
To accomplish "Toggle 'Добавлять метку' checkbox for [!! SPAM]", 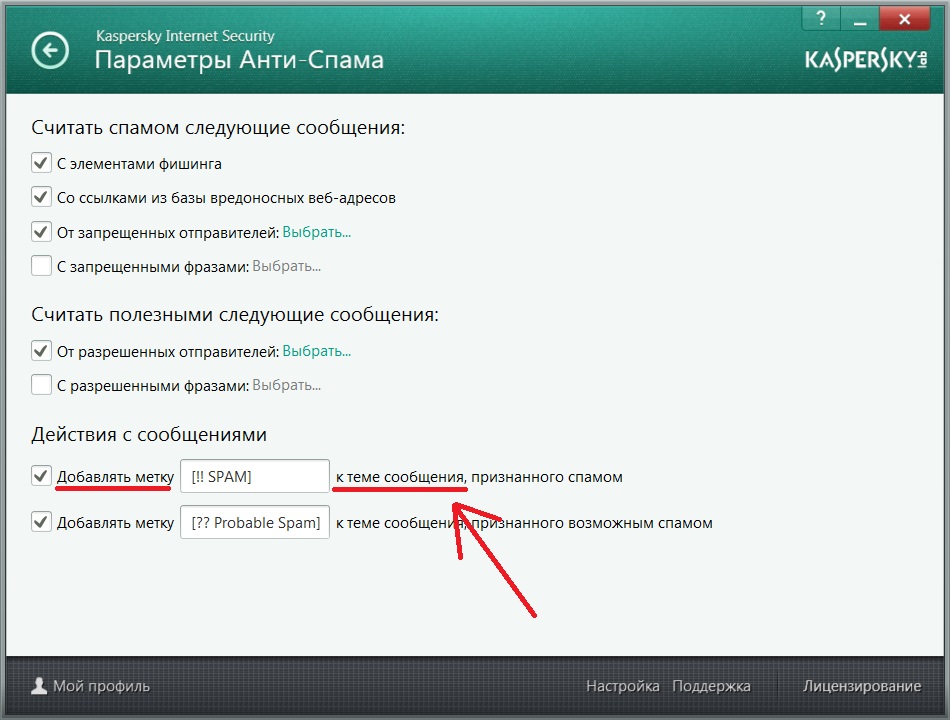I will pyautogui.click(x=41, y=476).
